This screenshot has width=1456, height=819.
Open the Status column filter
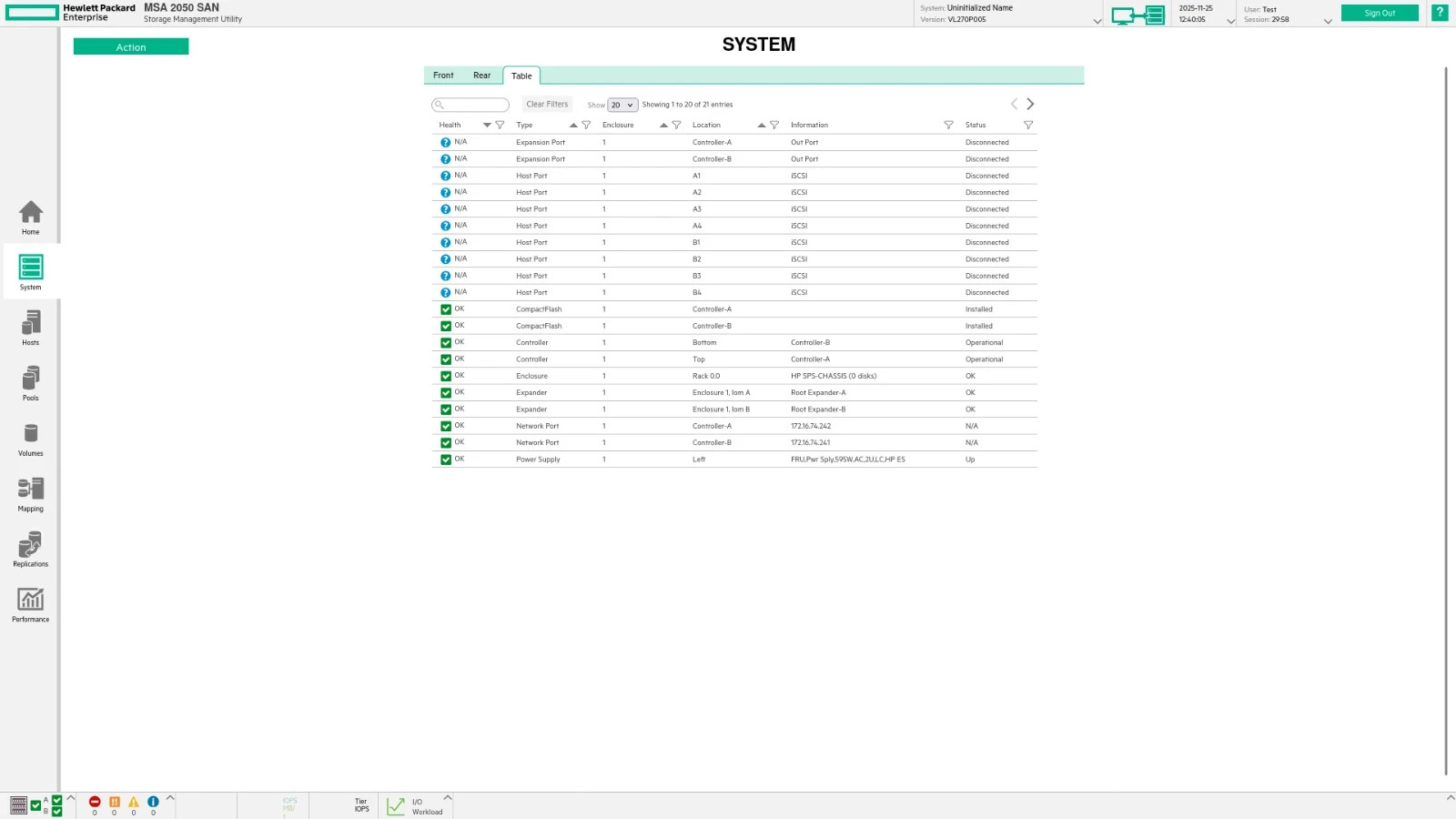click(1028, 126)
